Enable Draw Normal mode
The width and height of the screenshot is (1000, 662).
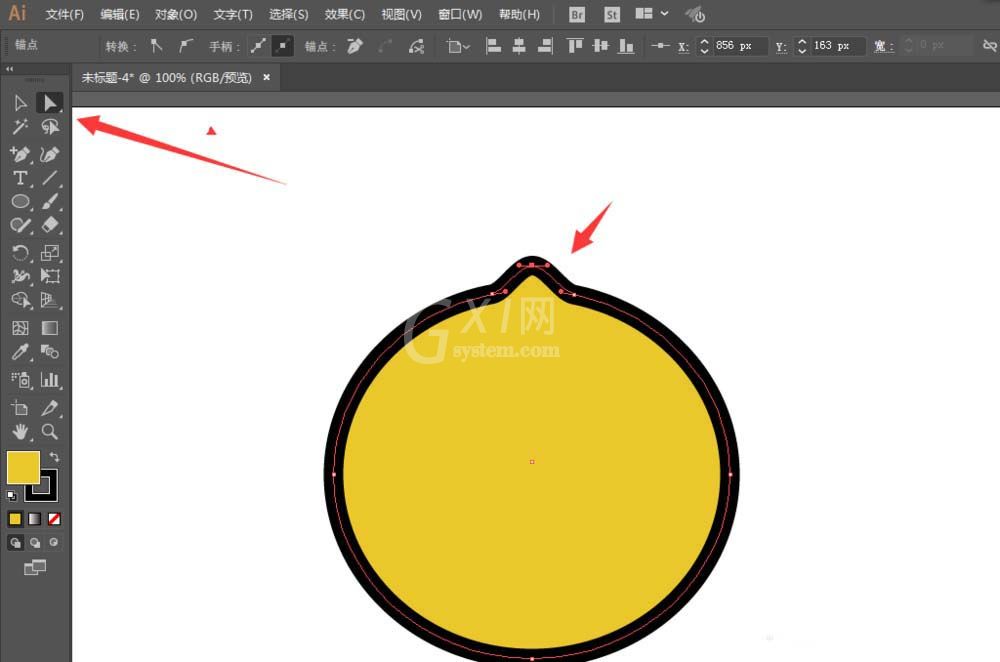click(x=15, y=543)
